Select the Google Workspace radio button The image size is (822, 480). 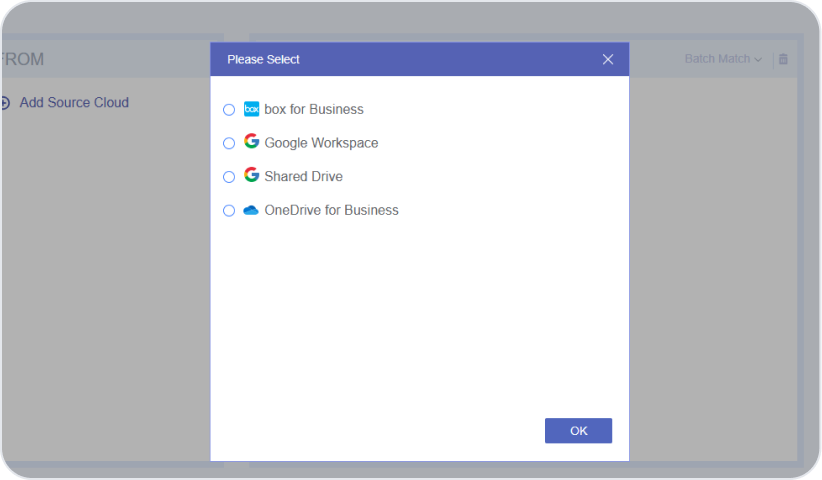click(x=229, y=143)
